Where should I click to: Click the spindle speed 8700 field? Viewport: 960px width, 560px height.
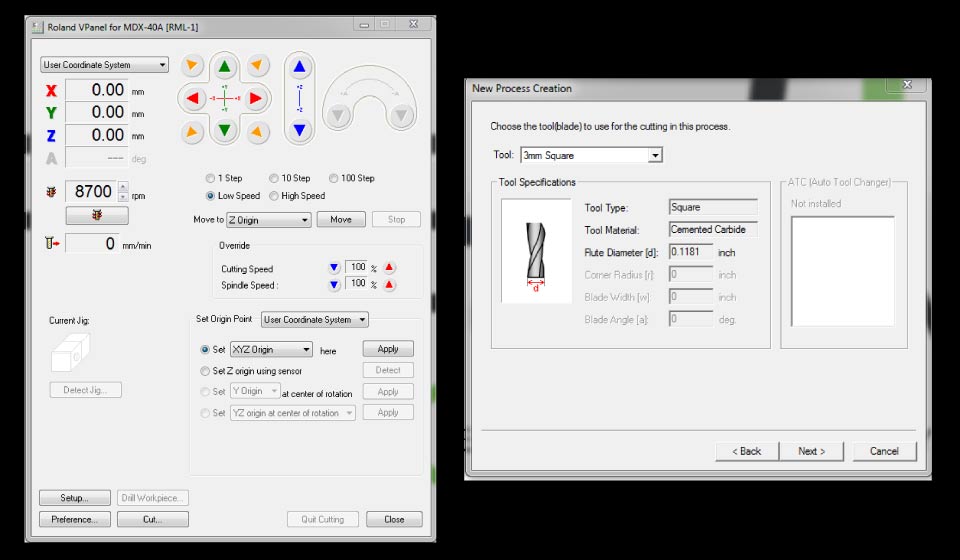(x=91, y=192)
